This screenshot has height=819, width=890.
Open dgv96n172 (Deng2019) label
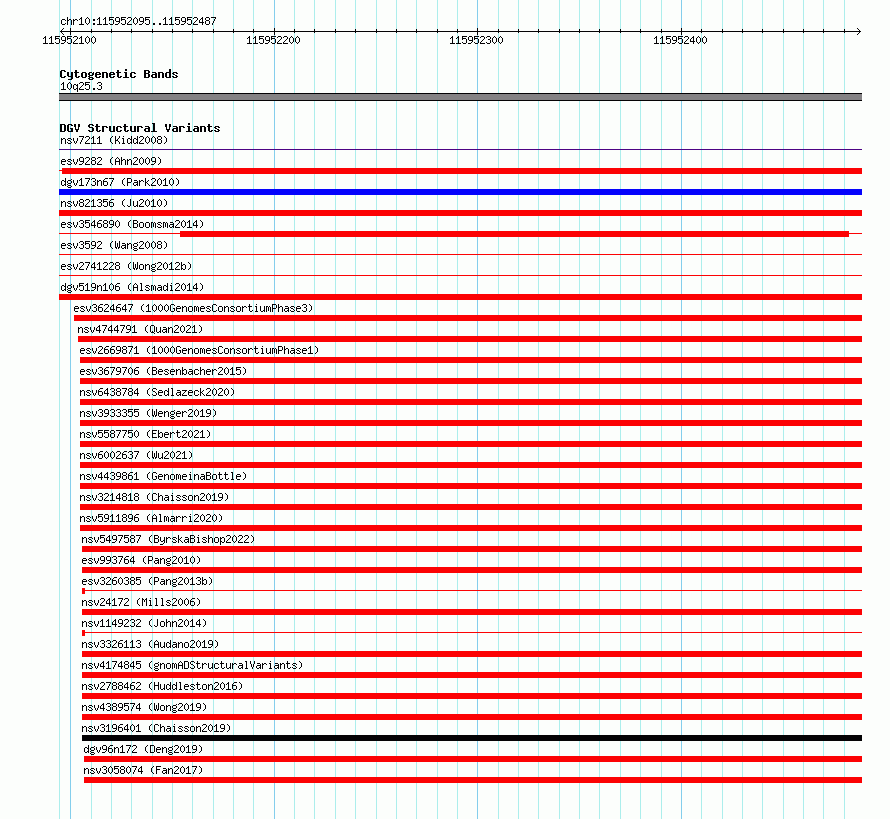pyautogui.click(x=143, y=749)
